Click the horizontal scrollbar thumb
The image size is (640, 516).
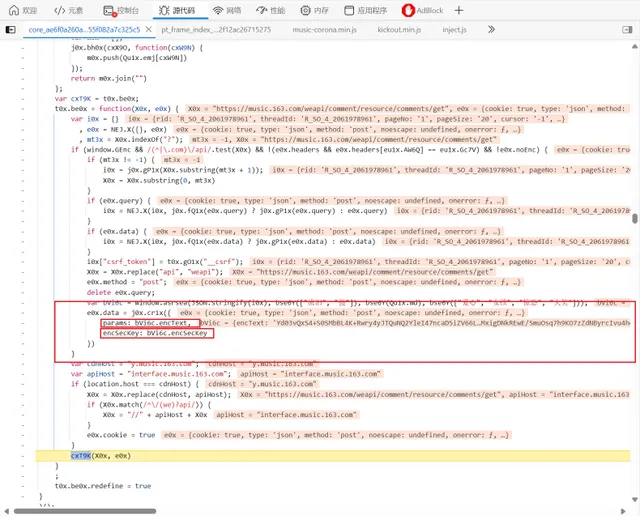tap(85, 511)
